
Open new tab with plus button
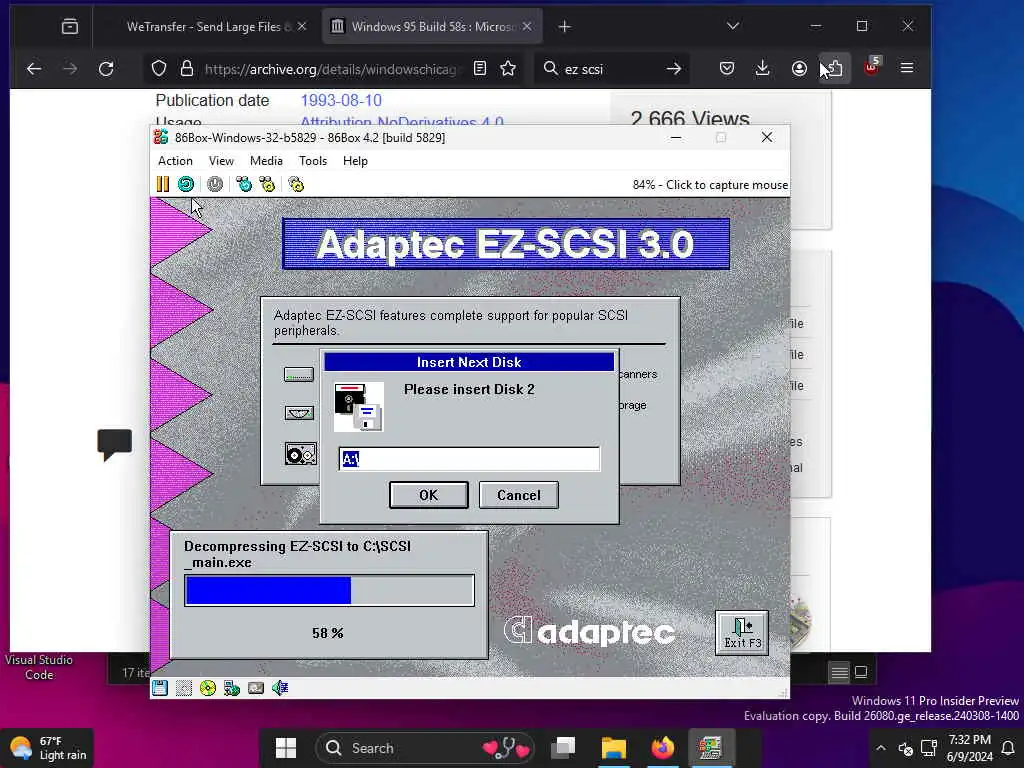tap(565, 26)
